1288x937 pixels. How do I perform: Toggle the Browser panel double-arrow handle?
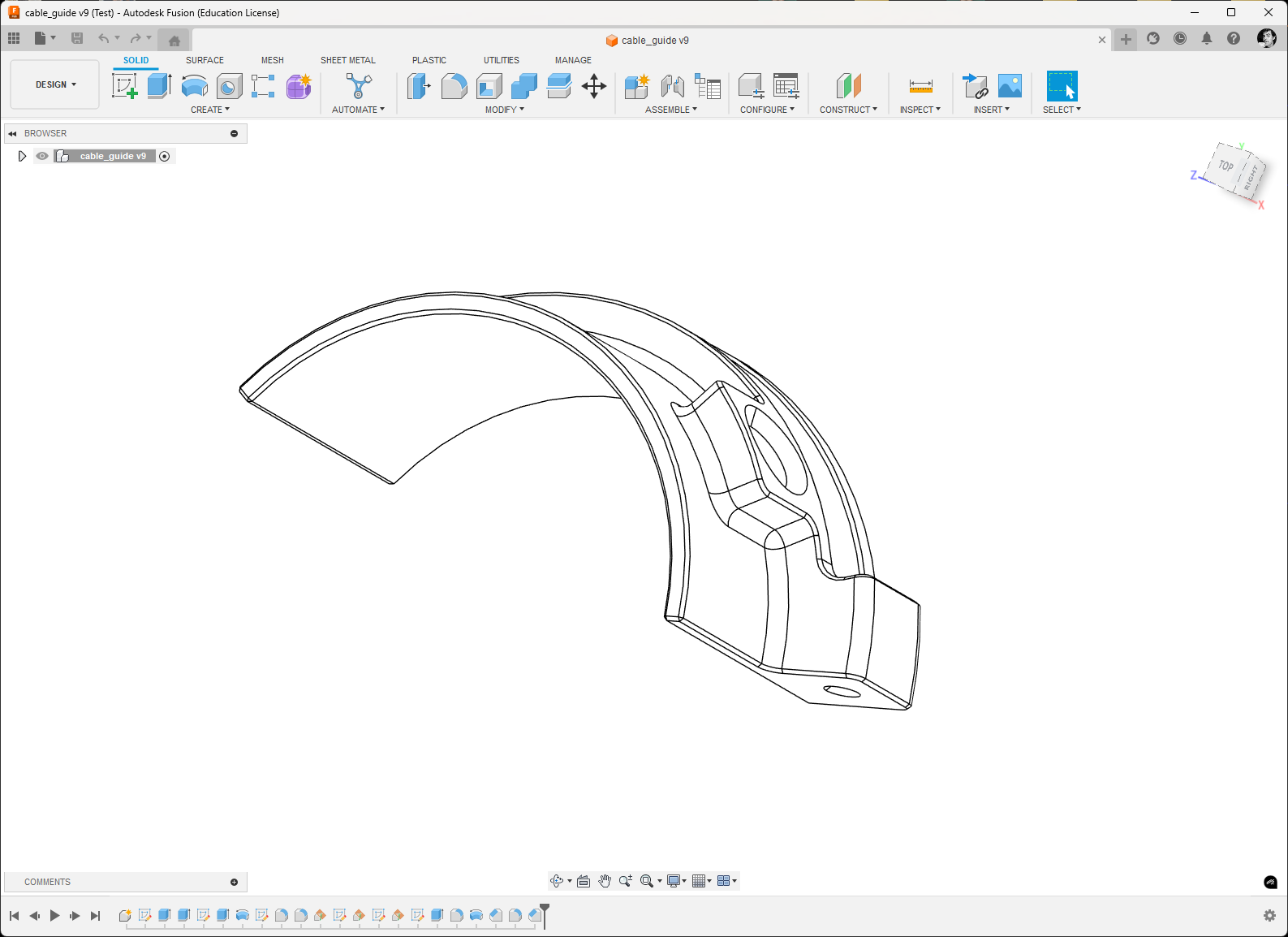tap(13, 133)
